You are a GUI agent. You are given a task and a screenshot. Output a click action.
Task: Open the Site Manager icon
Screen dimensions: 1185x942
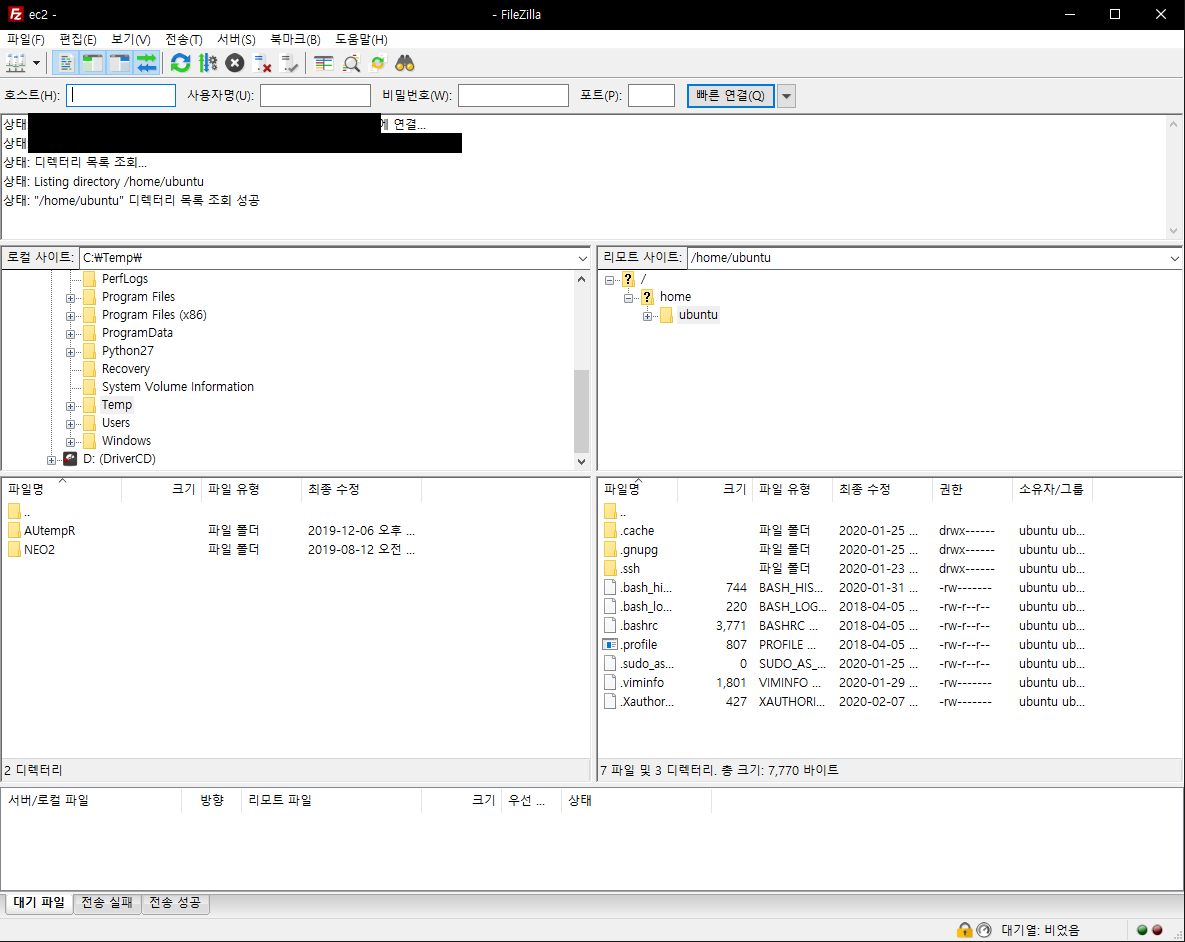point(16,64)
